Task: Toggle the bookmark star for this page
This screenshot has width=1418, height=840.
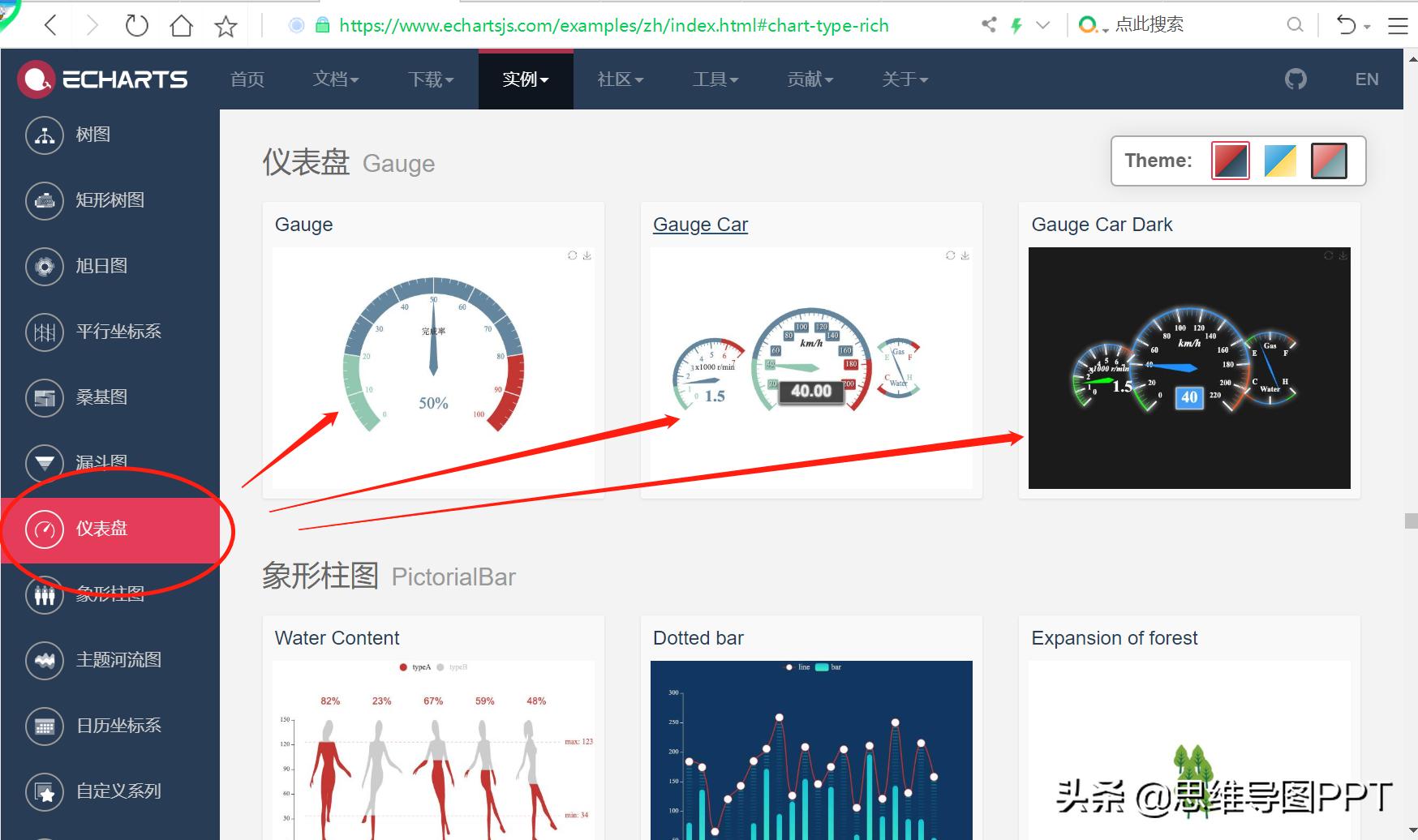Action: pyautogui.click(x=226, y=24)
